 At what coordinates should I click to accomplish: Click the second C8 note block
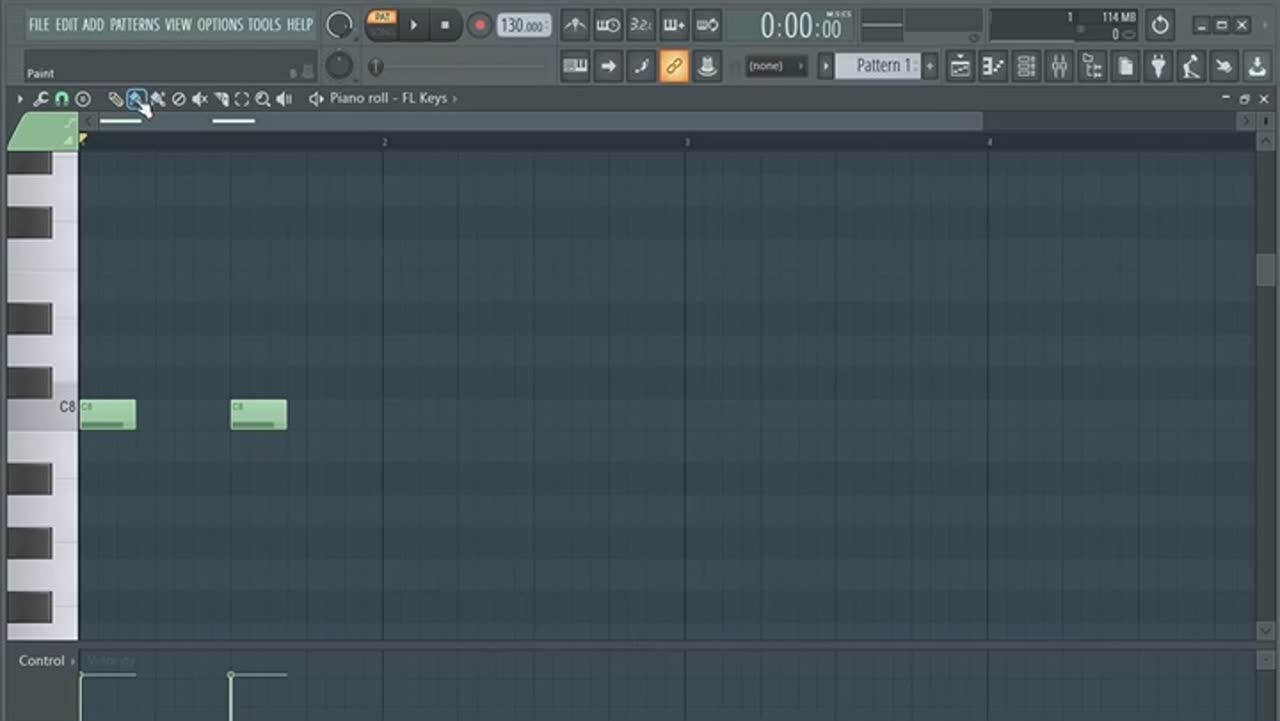click(x=258, y=414)
